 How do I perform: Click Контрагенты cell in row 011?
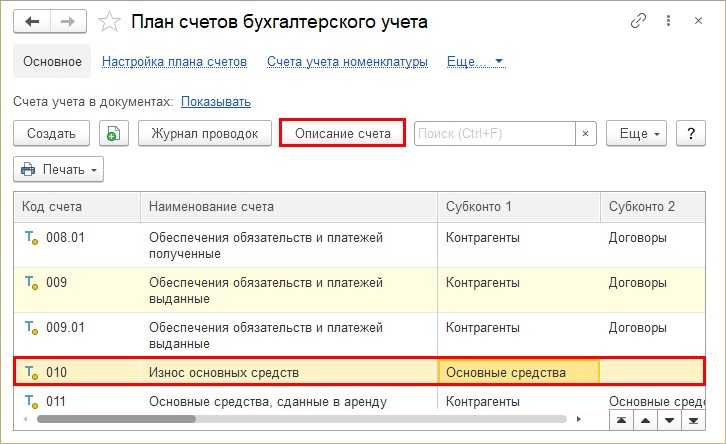click(x=519, y=401)
